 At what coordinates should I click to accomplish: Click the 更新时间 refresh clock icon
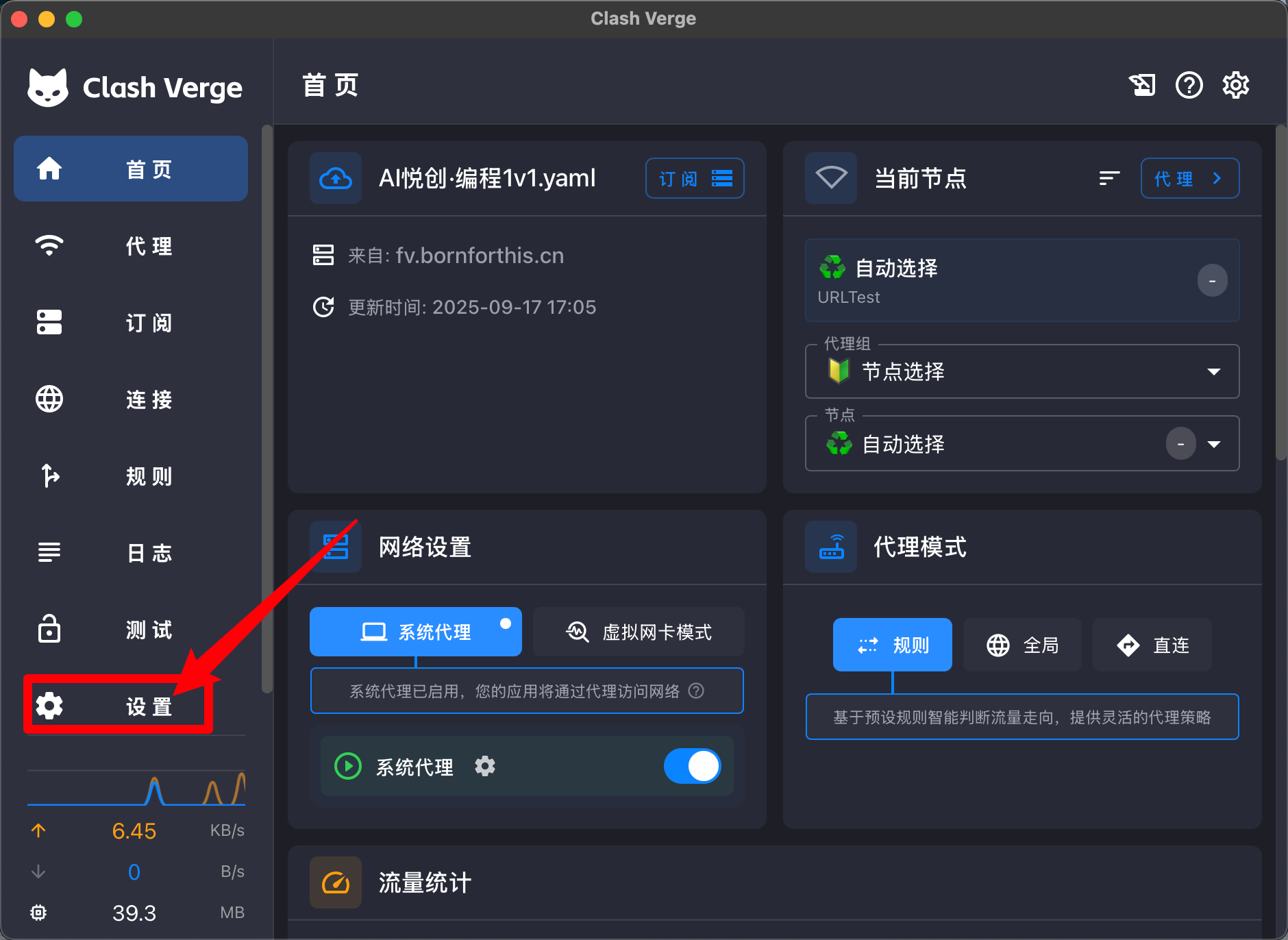click(323, 307)
